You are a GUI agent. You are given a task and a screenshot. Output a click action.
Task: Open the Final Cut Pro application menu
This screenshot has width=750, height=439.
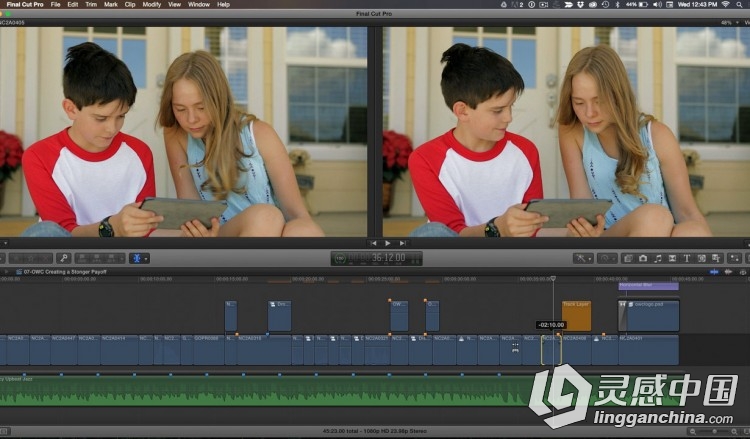pos(25,4)
